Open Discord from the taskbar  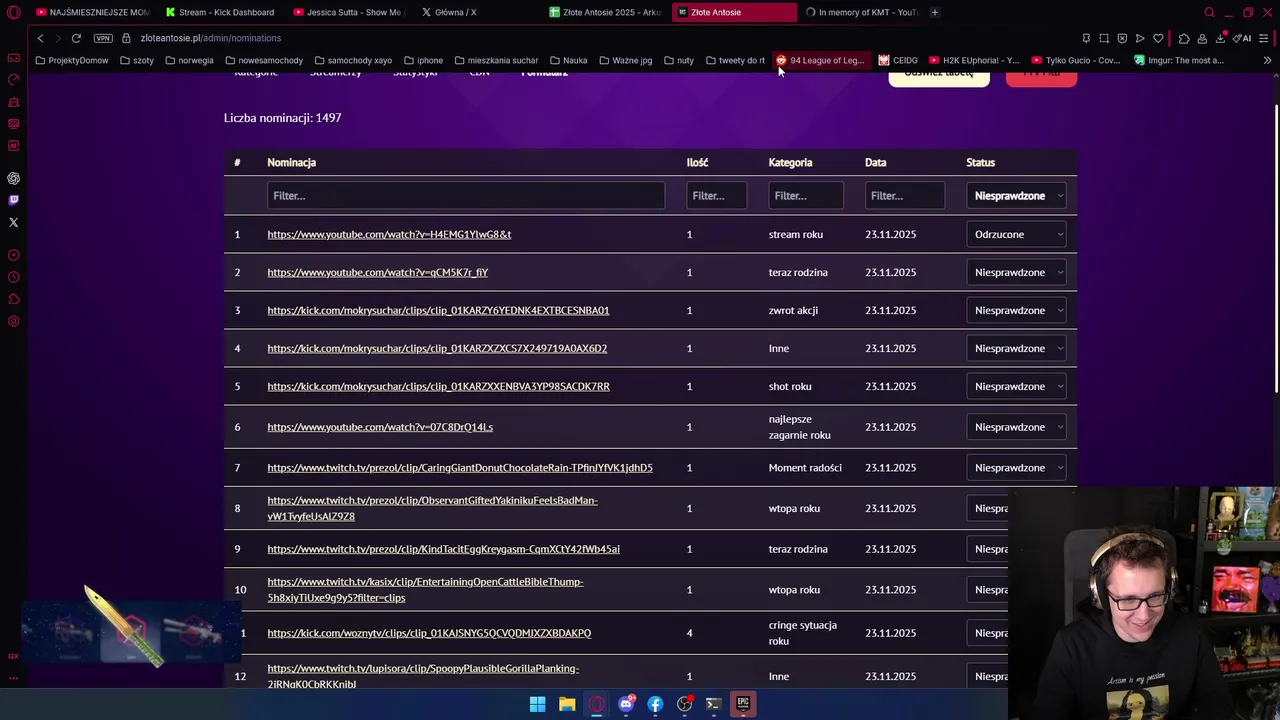[x=626, y=704]
